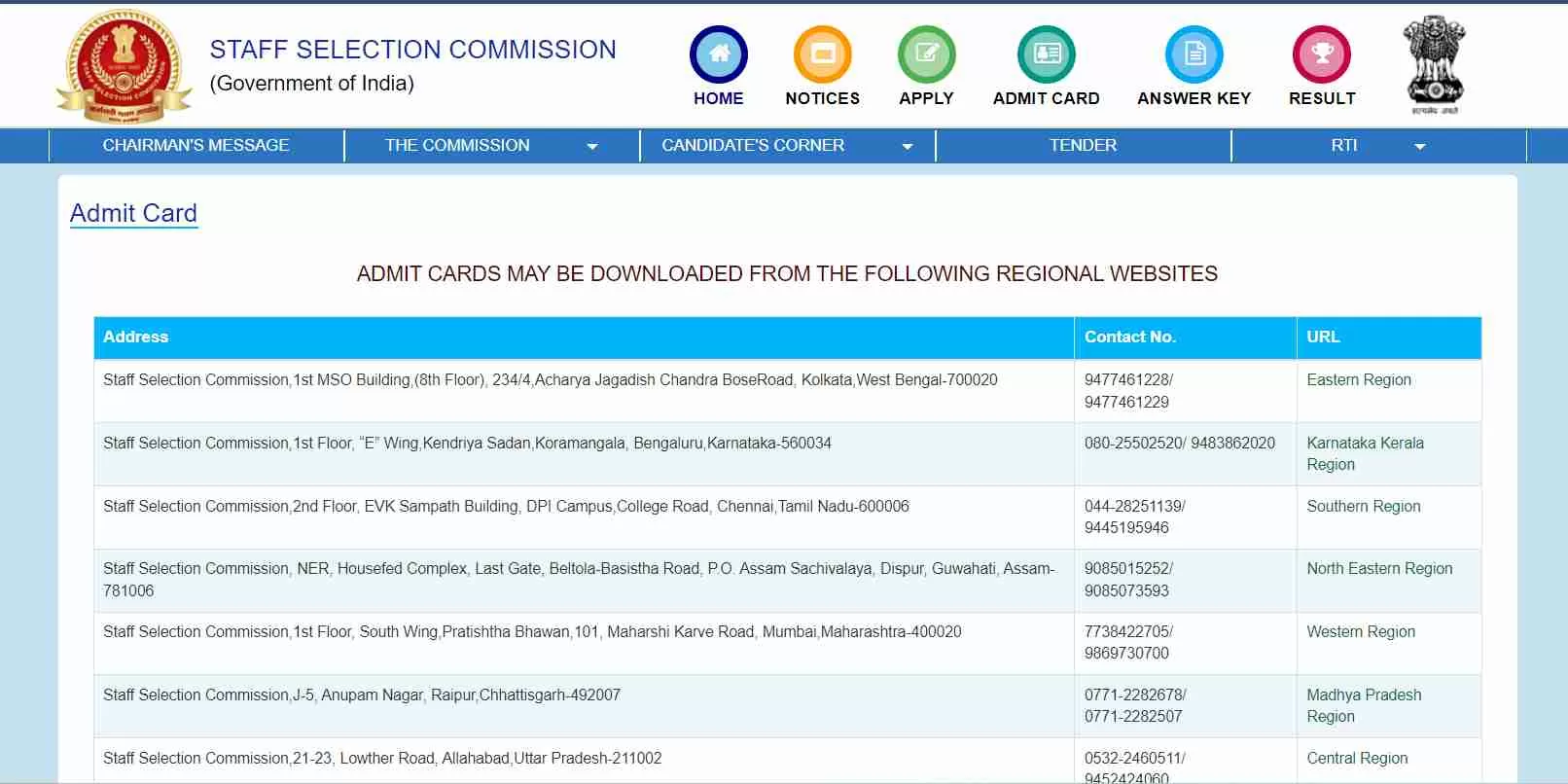Open the Western Region link

tap(1361, 632)
